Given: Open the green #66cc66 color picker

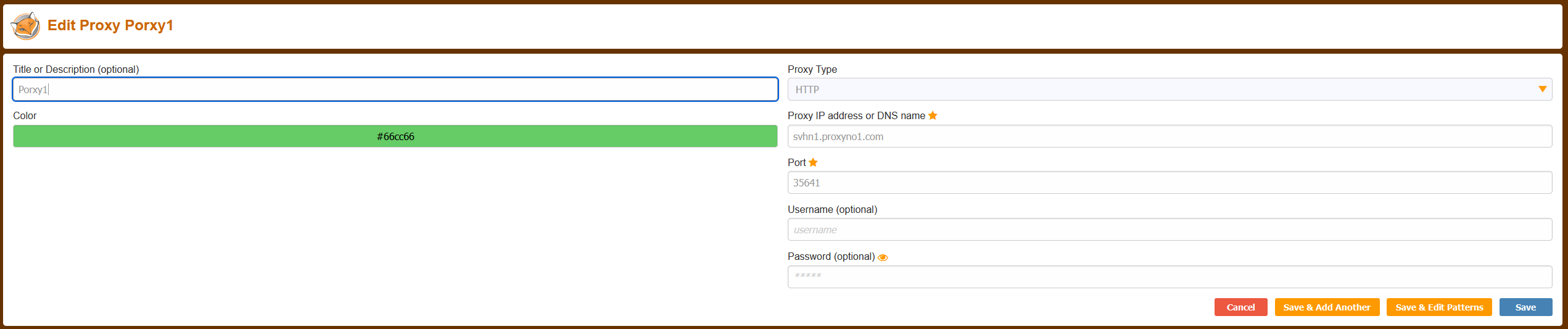Looking at the screenshot, I should (x=395, y=136).
